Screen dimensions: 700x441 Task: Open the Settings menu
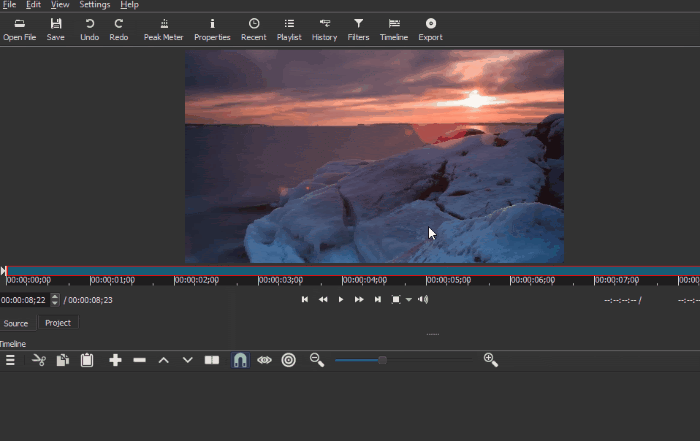tap(95, 5)
